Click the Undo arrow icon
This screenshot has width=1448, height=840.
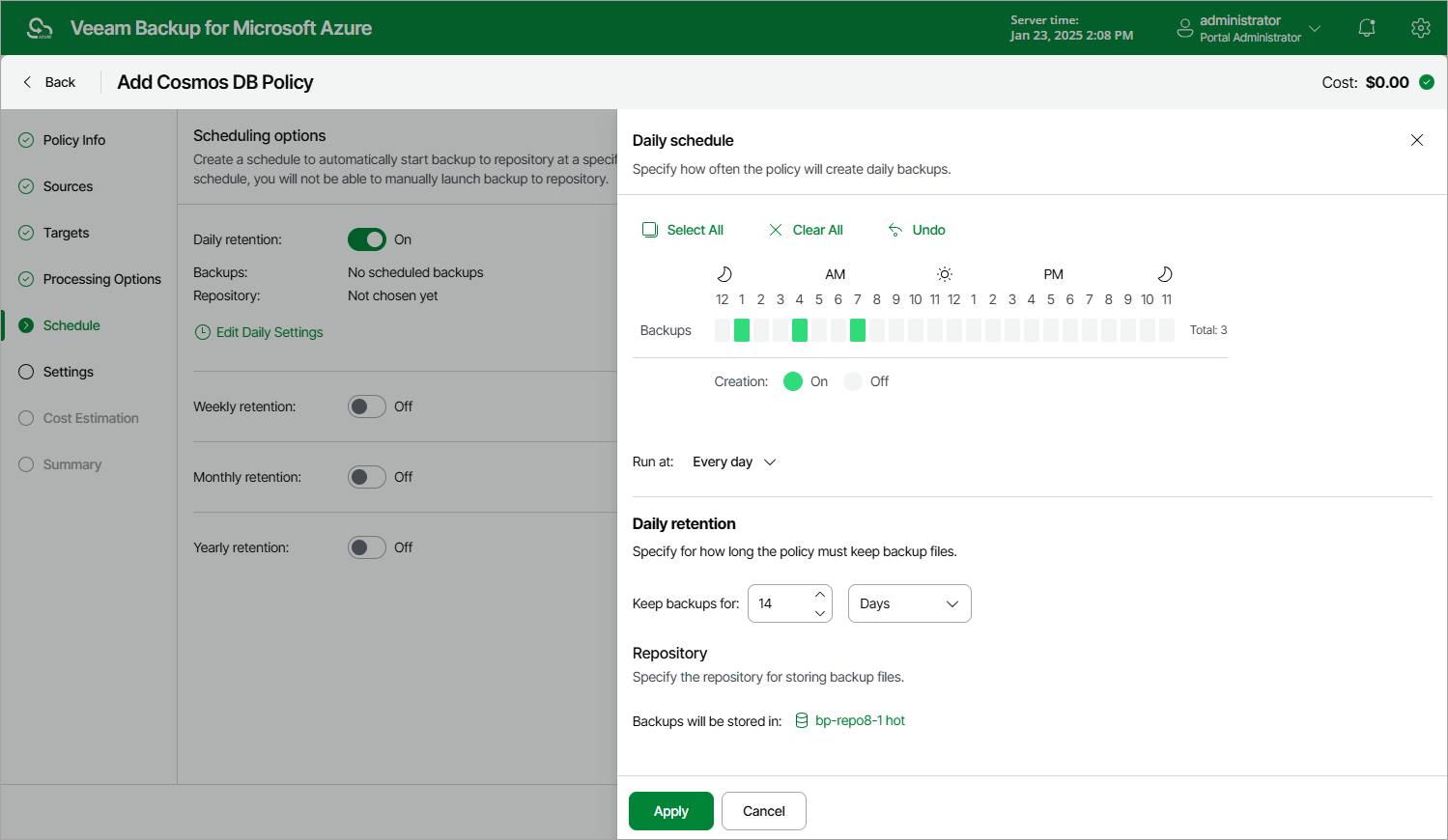(895, 230)
